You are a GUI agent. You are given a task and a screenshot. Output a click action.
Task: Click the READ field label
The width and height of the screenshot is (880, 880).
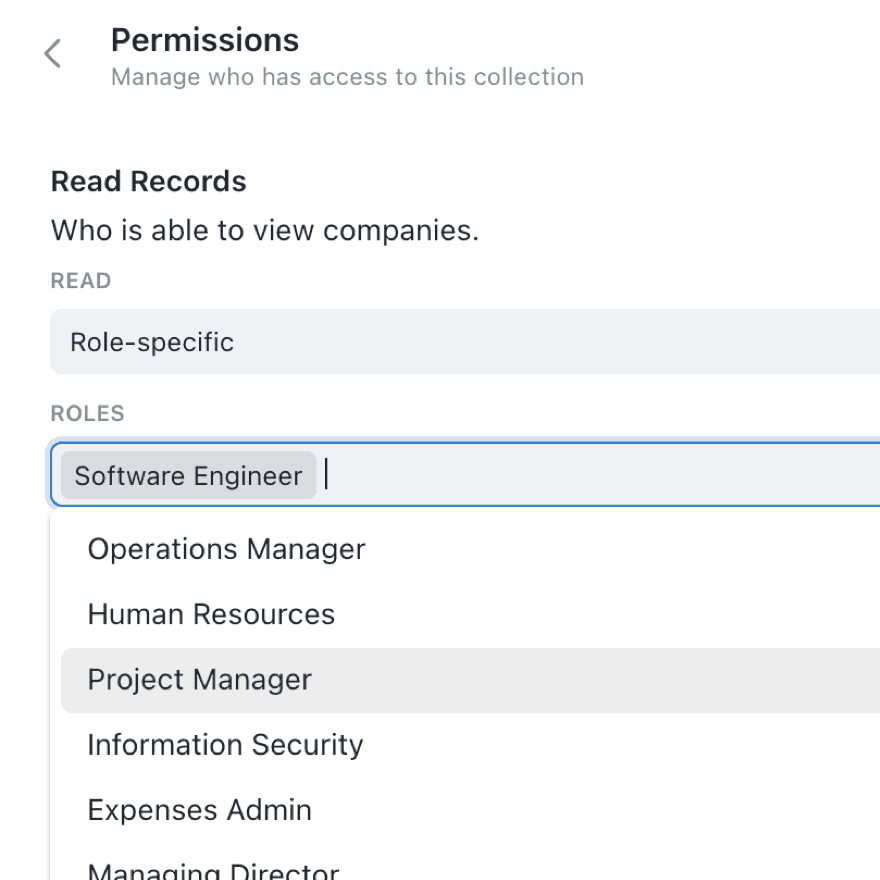pos(81,281)
